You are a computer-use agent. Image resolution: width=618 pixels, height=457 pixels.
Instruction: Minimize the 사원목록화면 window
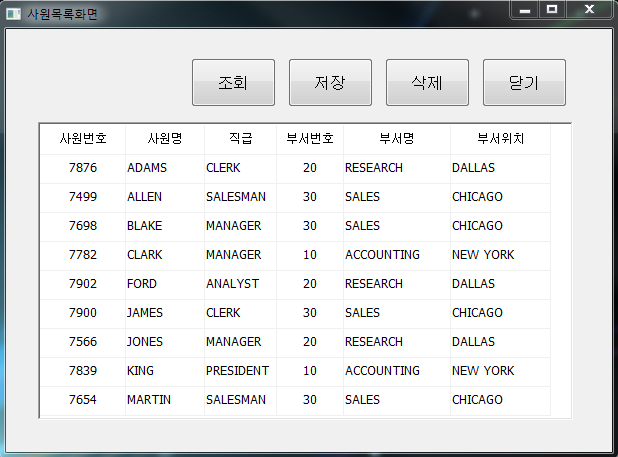click(525, 10)
